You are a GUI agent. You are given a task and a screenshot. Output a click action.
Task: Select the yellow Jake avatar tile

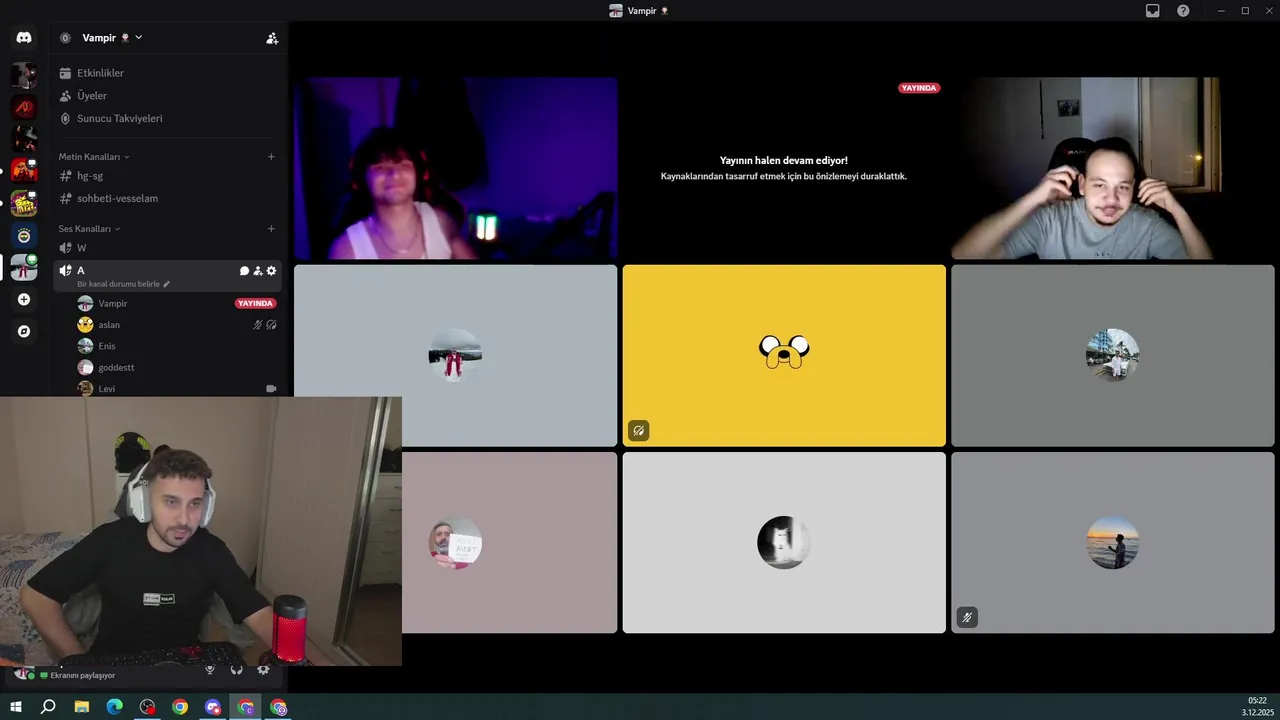point(784,355)
